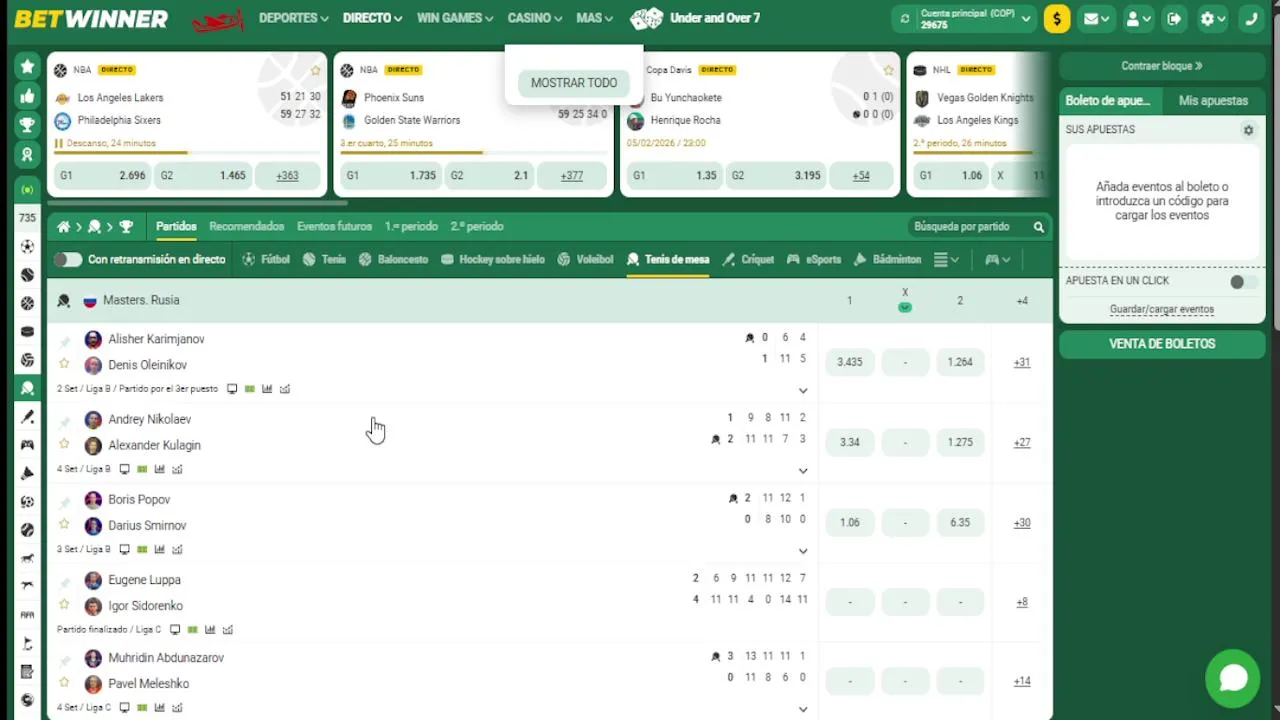Select odds 6.35 for Darius Smirnov
This screenshot has width=1280, height=720.
pyautogui.click(x=960, y=522)
